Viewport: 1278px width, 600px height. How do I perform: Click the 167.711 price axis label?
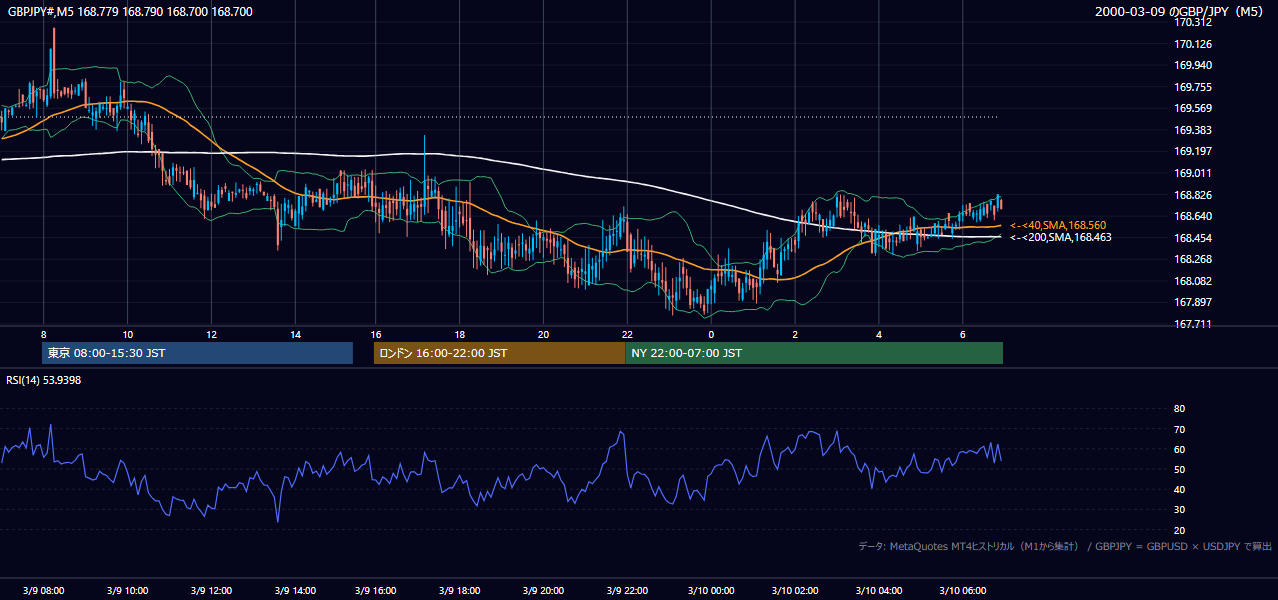point(1193,324)
